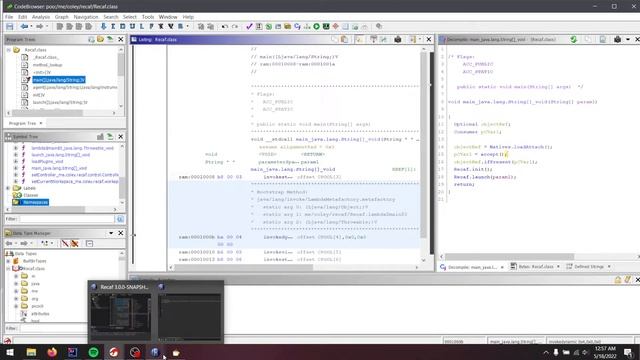Image resolution: width=640 pixels, height=360 pixels.
Task: Jump to next label with L icon
Action: (142, 27)
